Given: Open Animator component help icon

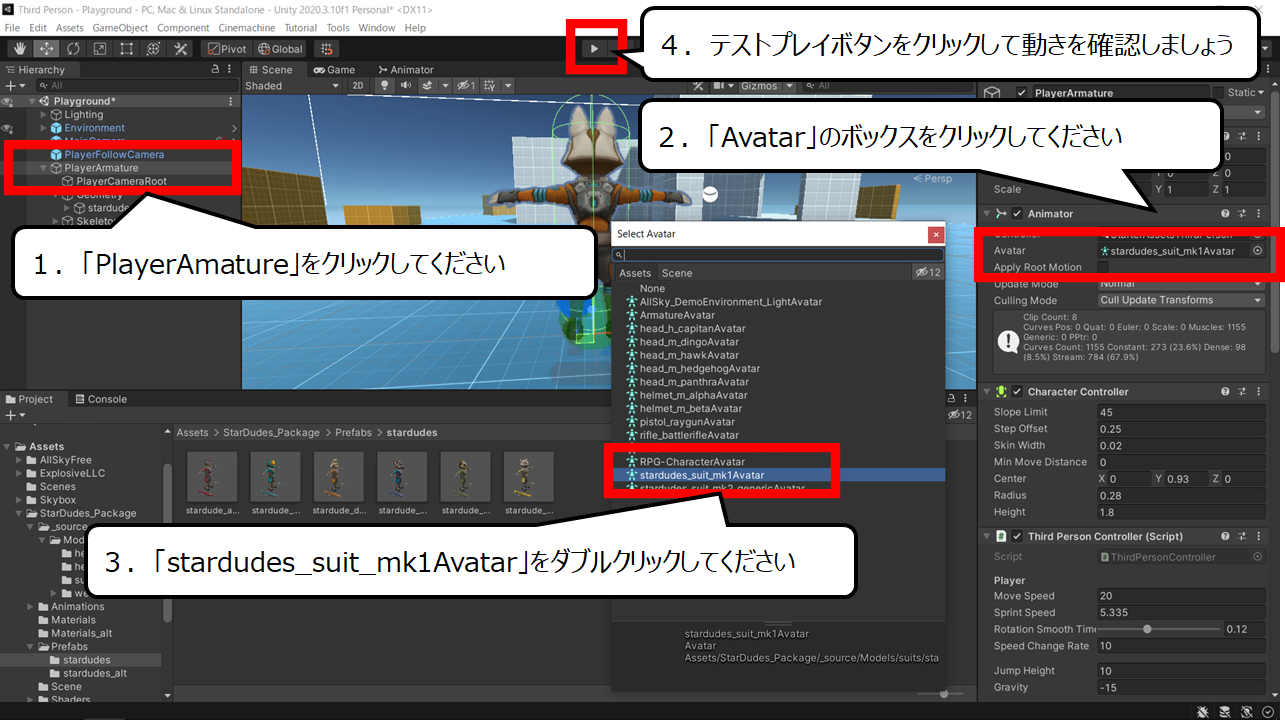Looking at the screenshot, I should [1225, 214].
